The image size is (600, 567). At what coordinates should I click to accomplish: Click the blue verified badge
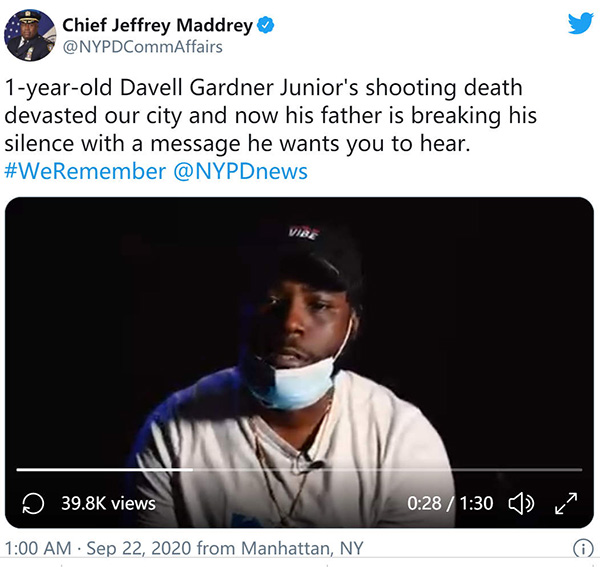point(265,25)
